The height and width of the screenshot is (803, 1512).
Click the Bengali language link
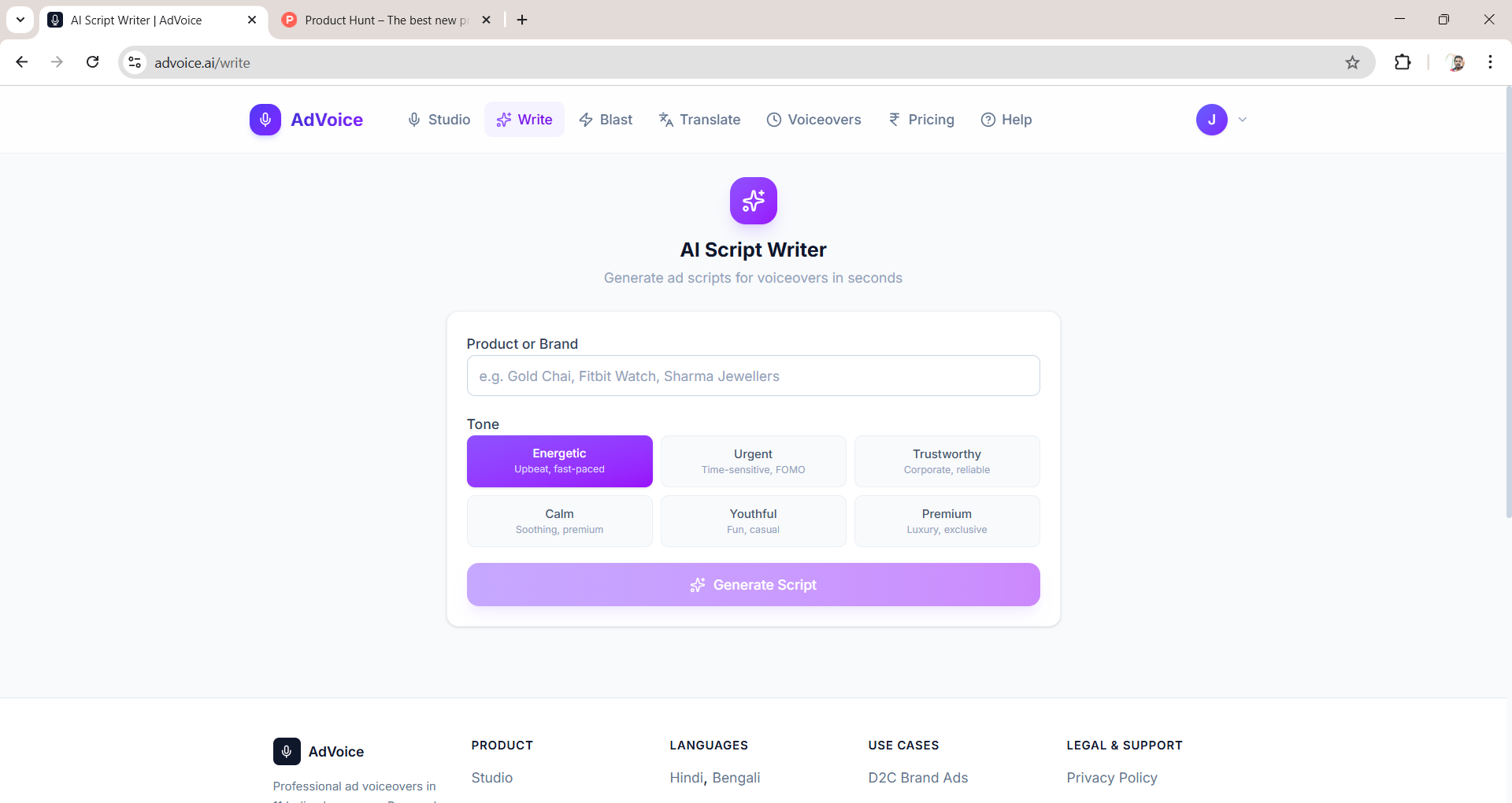(736, 778)
